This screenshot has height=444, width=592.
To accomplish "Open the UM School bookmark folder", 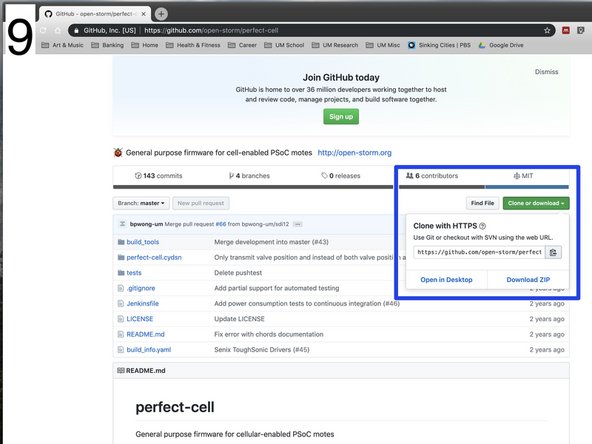I will click(x=284, y=45).
